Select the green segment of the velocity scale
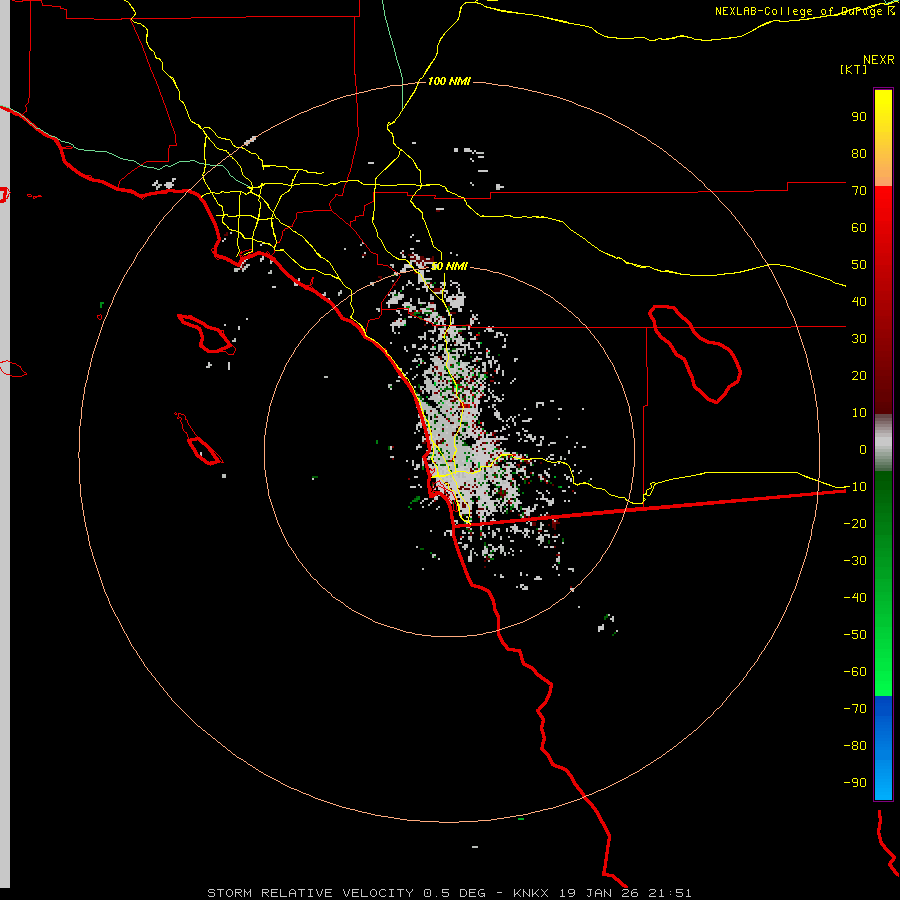 tap(883, 583)
